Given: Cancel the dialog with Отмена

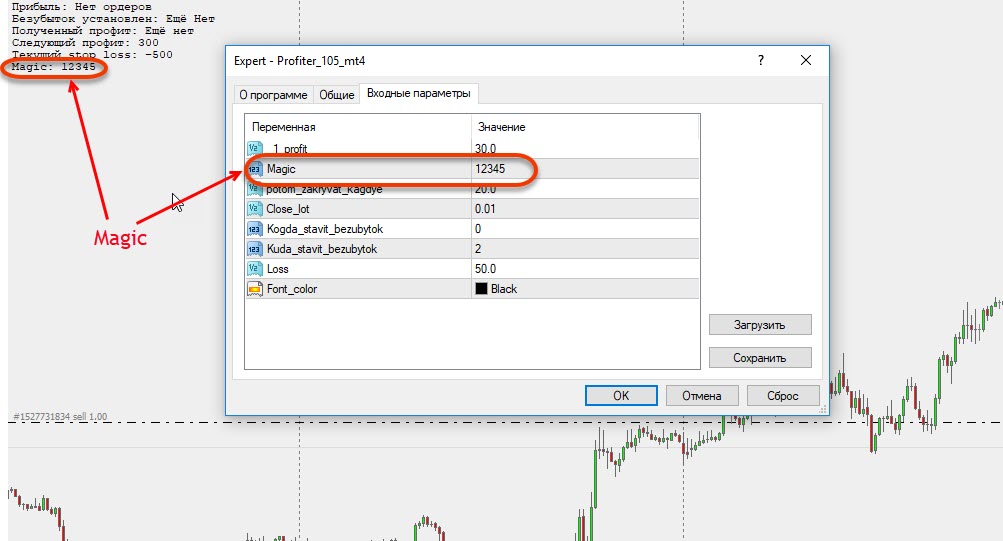Looking at the screenshot, I should pyautogui.click(x=702, y=395).
